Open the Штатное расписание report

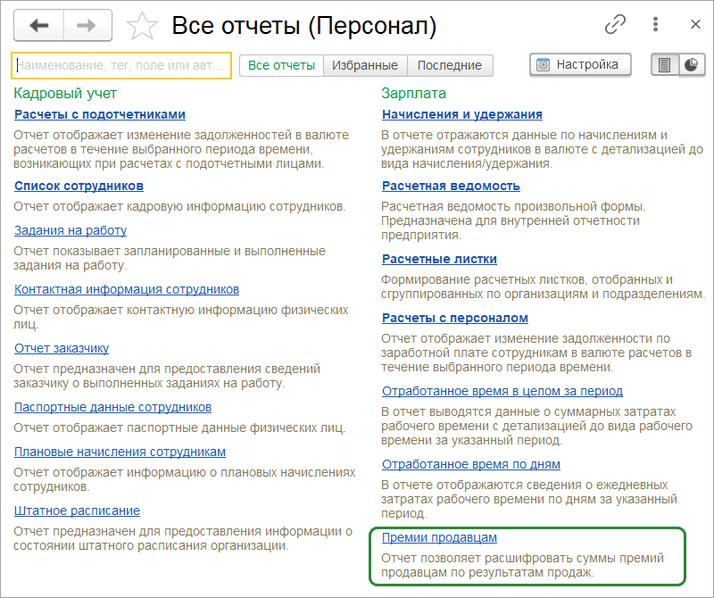click(77, 511)
